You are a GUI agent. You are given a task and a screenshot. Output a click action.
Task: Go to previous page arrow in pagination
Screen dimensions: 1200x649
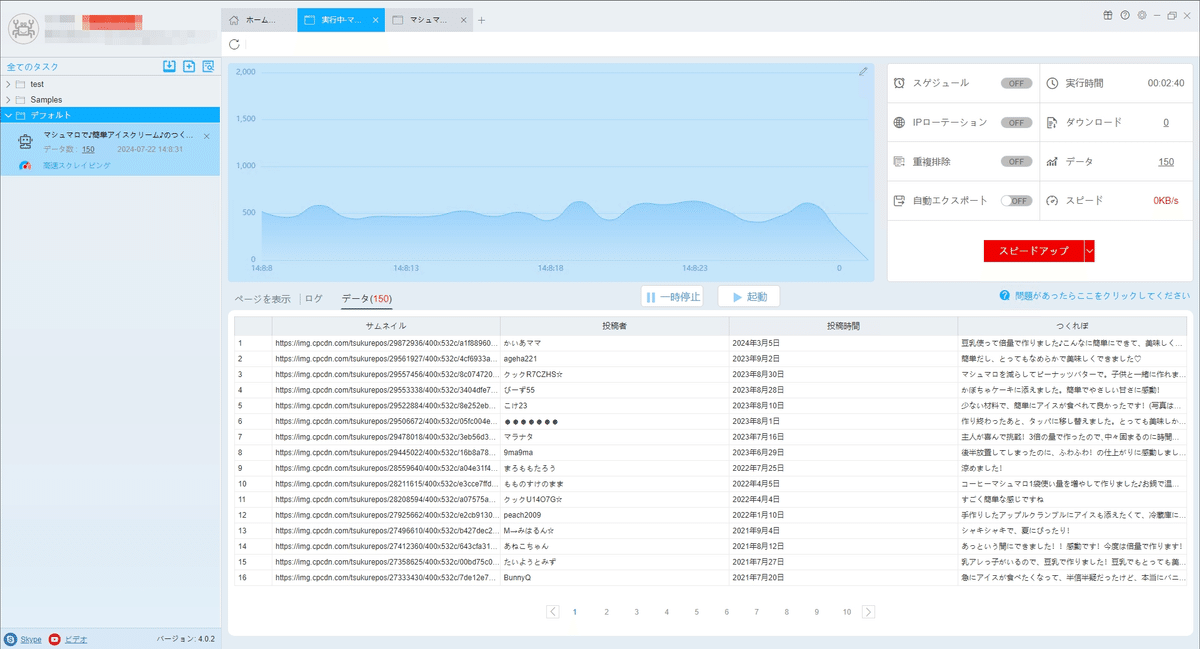[x=553, y=611]
